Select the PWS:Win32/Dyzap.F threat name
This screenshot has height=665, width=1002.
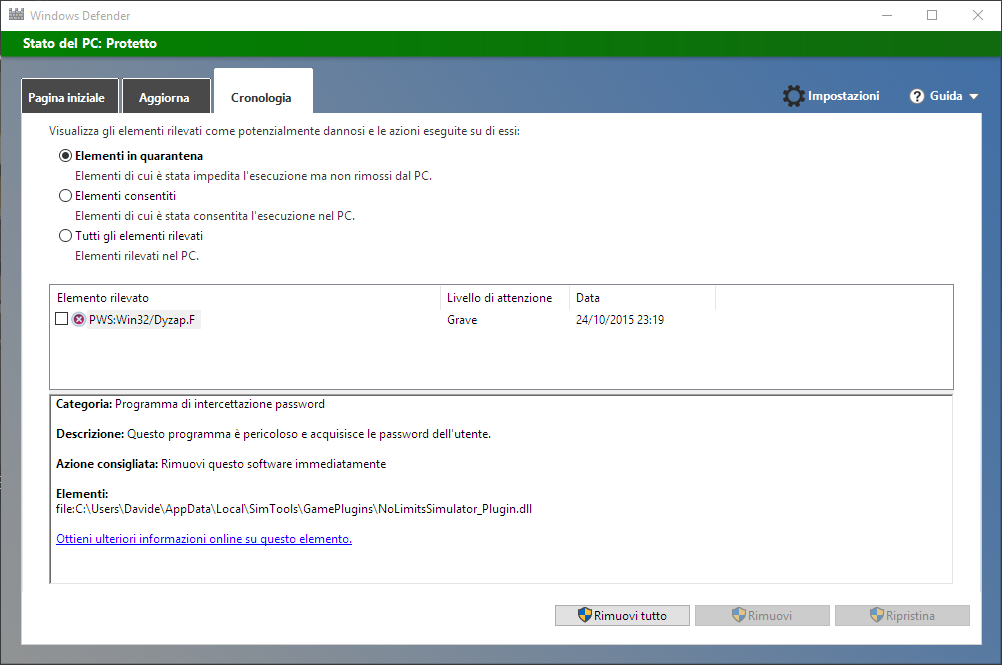(142, 320)
